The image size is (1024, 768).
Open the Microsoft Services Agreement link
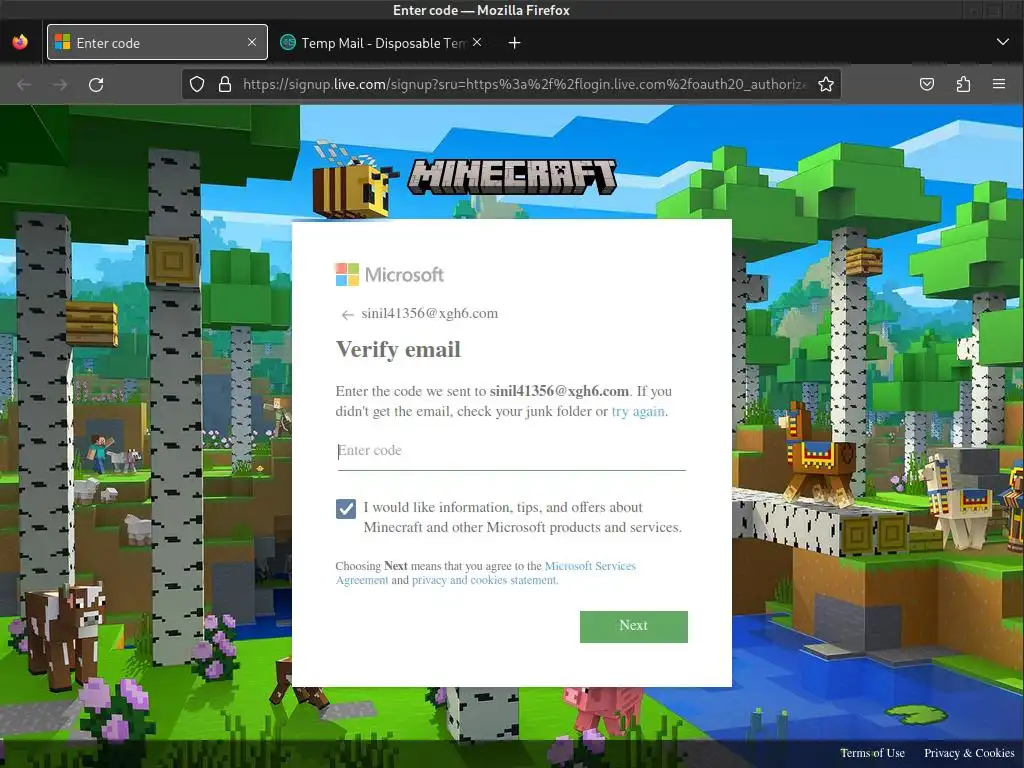[485, 573]
